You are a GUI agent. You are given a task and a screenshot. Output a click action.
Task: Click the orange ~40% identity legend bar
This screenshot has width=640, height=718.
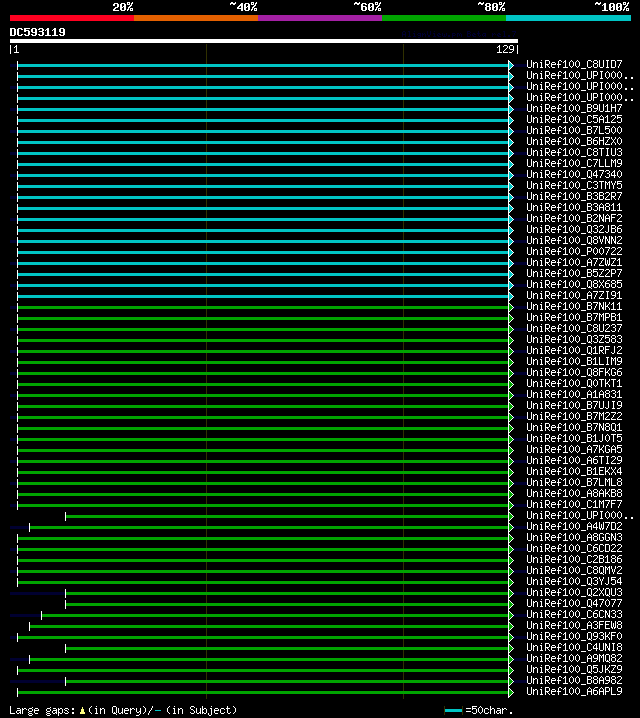(x=196, y=18)
